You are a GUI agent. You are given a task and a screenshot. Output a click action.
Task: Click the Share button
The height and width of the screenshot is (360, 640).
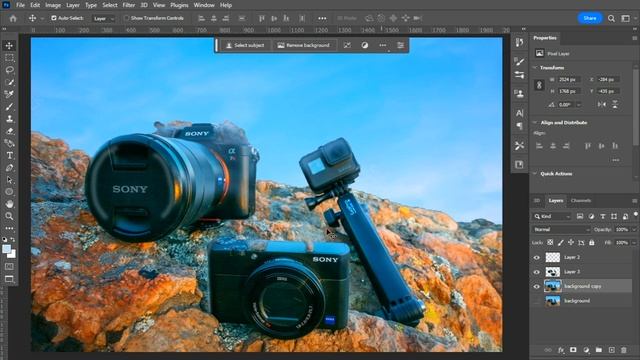[589, 18]
